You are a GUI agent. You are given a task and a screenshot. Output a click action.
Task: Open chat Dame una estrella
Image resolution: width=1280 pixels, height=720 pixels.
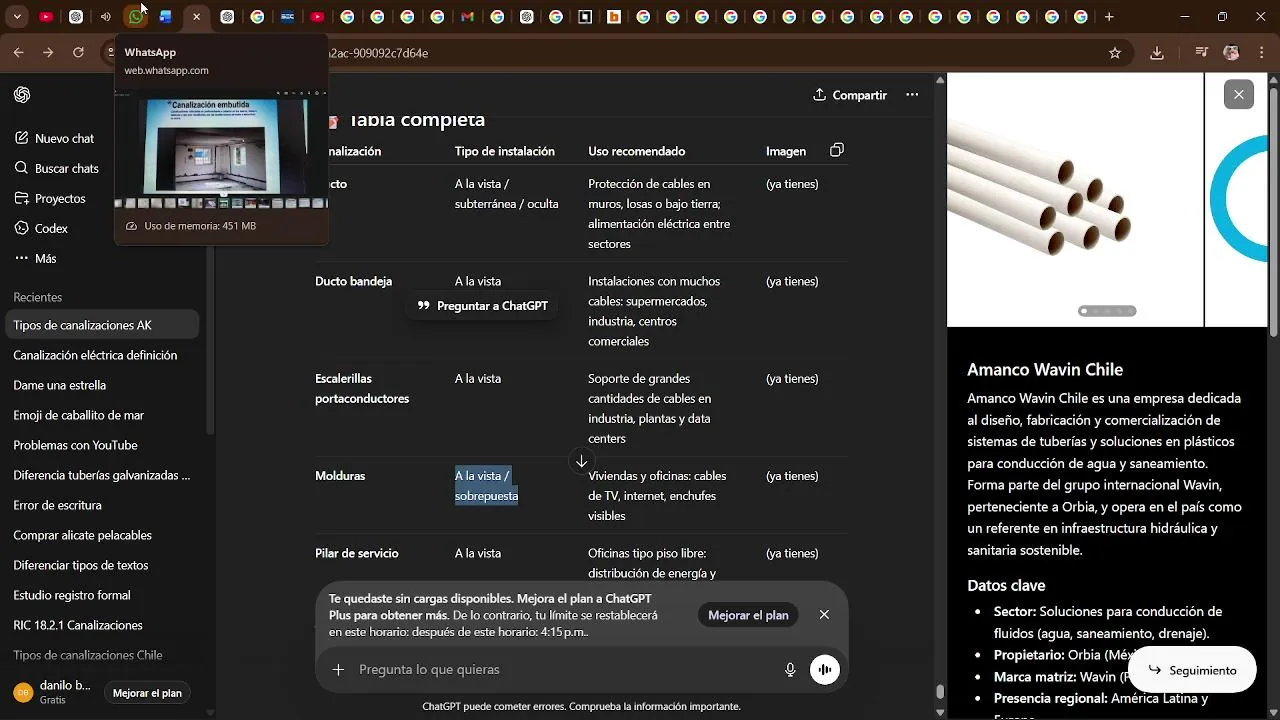click(103, 385)
